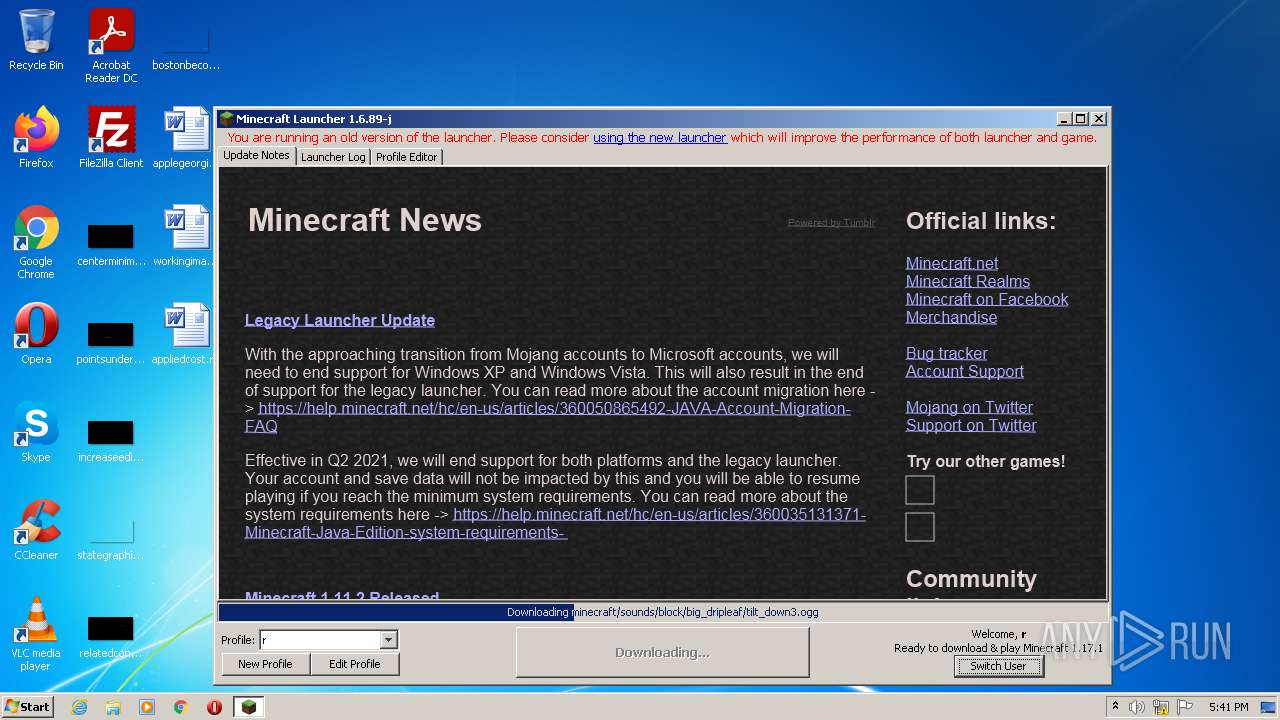Select Minecraft launcher taskbar button
The width and height of the screenshot is (1280, 720).
coord(249,707)
